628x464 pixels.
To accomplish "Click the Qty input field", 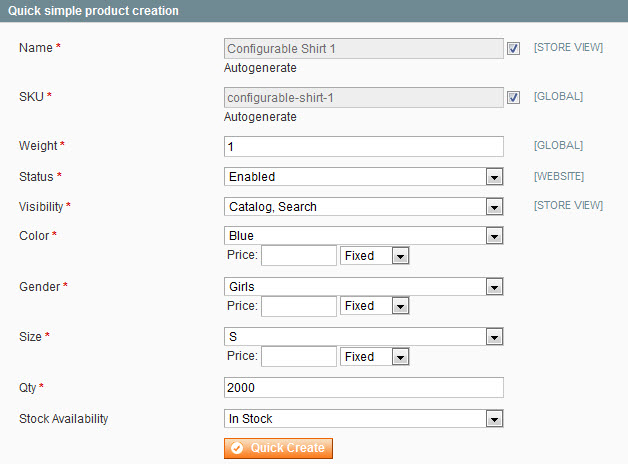I will point(364,388).
